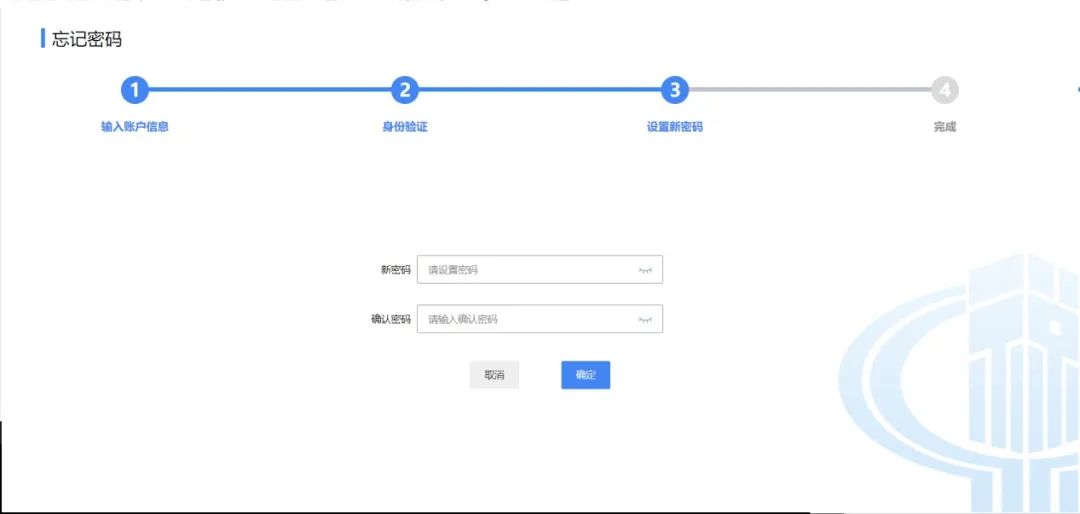Click the 忘记密码 page heading
1080x514 pixels.
coord(87,39)
